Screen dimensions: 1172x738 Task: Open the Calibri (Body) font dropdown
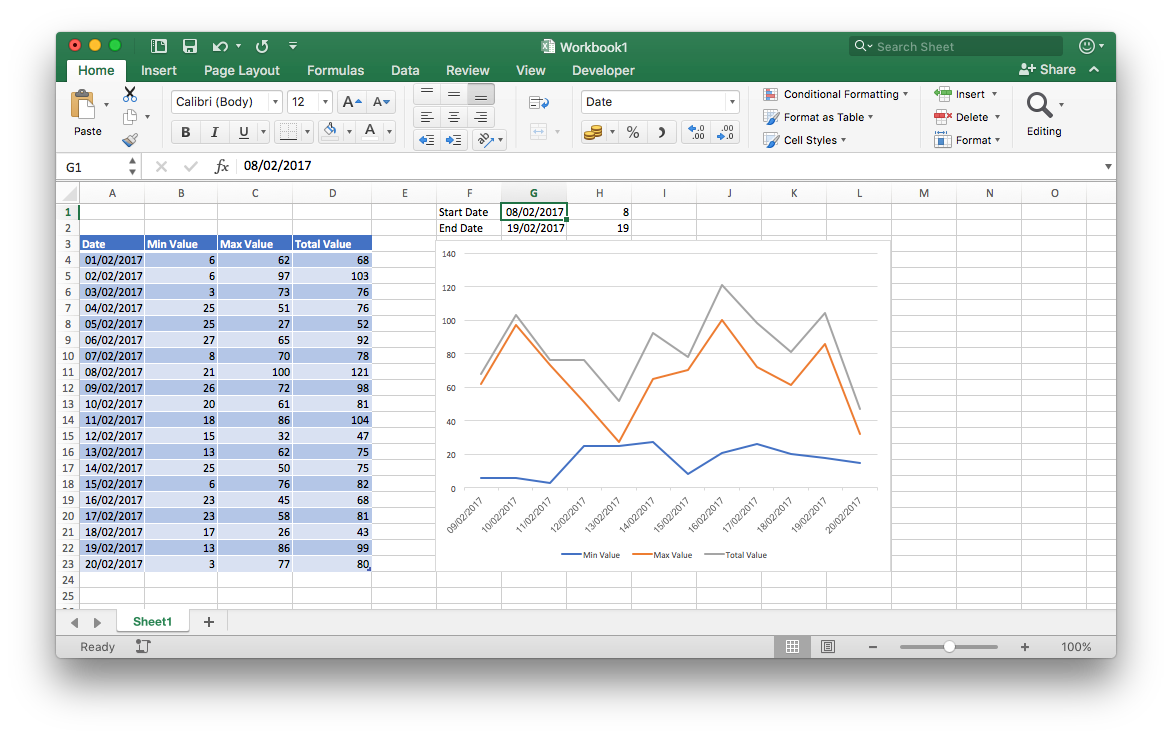coord(275,102)
